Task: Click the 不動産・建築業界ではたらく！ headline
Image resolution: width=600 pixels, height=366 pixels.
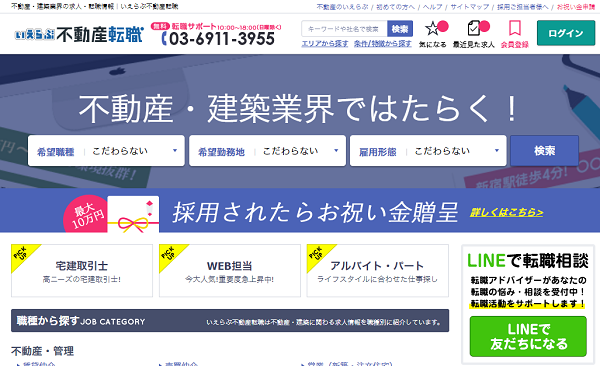Action: [x=299, y=109]
